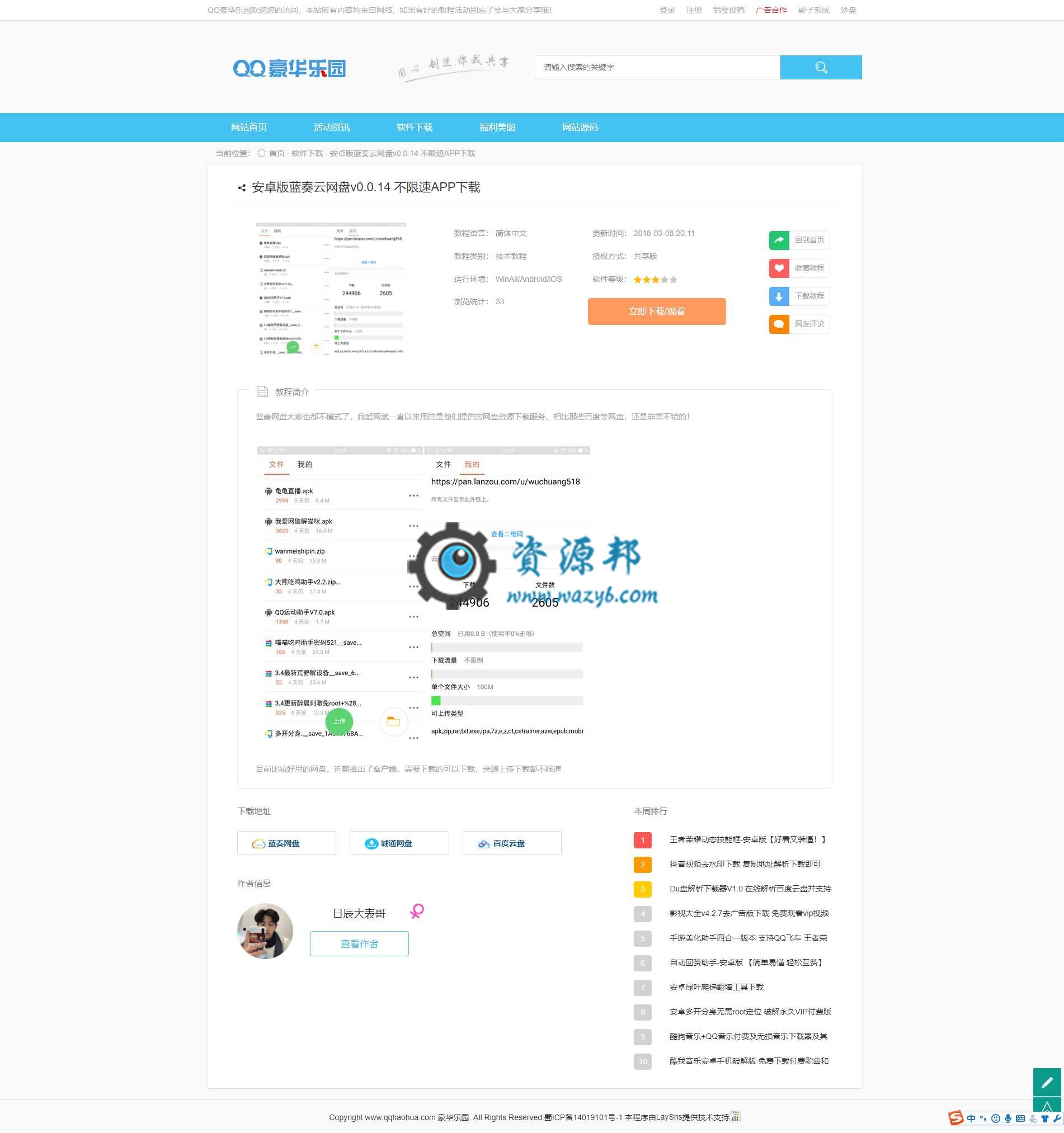The image size is (1064, 1133).
Task: Open the Sogou wrench toolbox icon
Action: click(x=1057, y=1119)
